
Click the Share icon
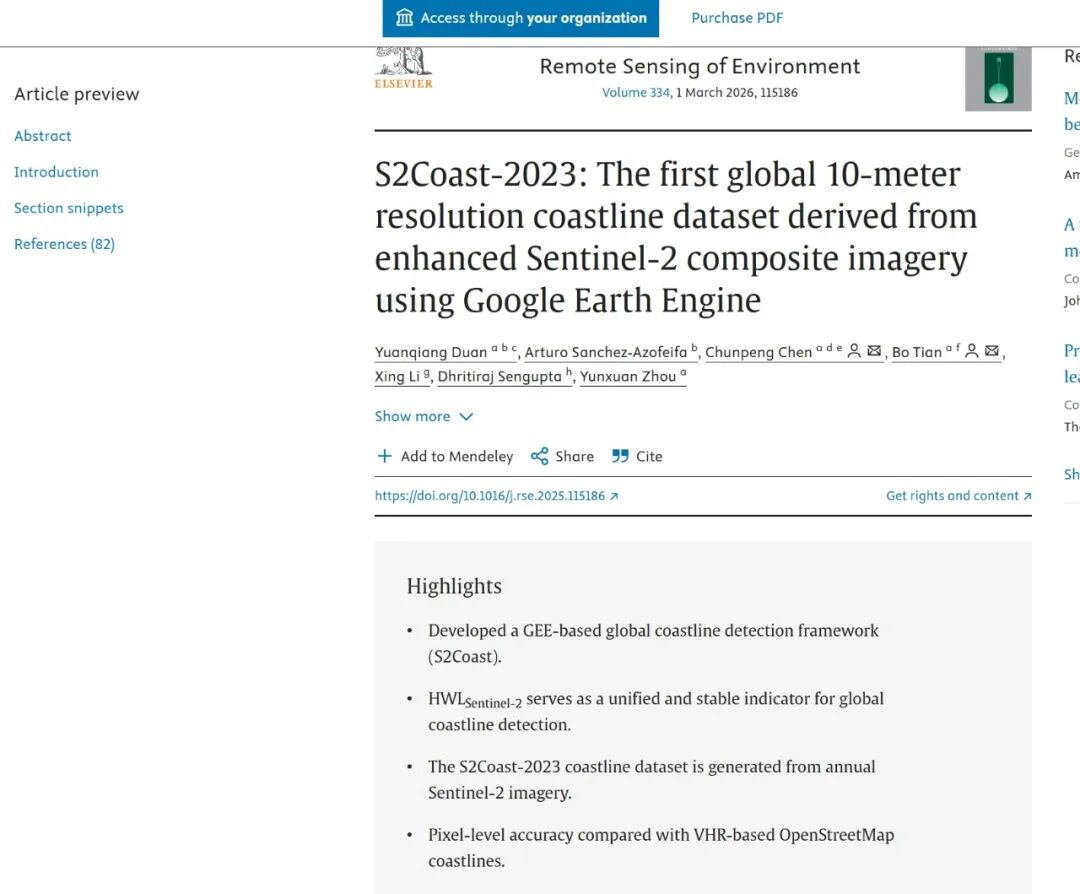tap(539, 456)
